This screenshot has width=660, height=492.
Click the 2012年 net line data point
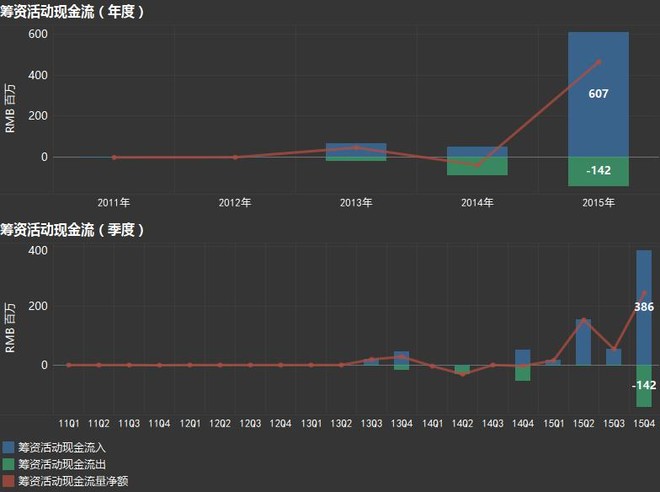pos(235,157)
